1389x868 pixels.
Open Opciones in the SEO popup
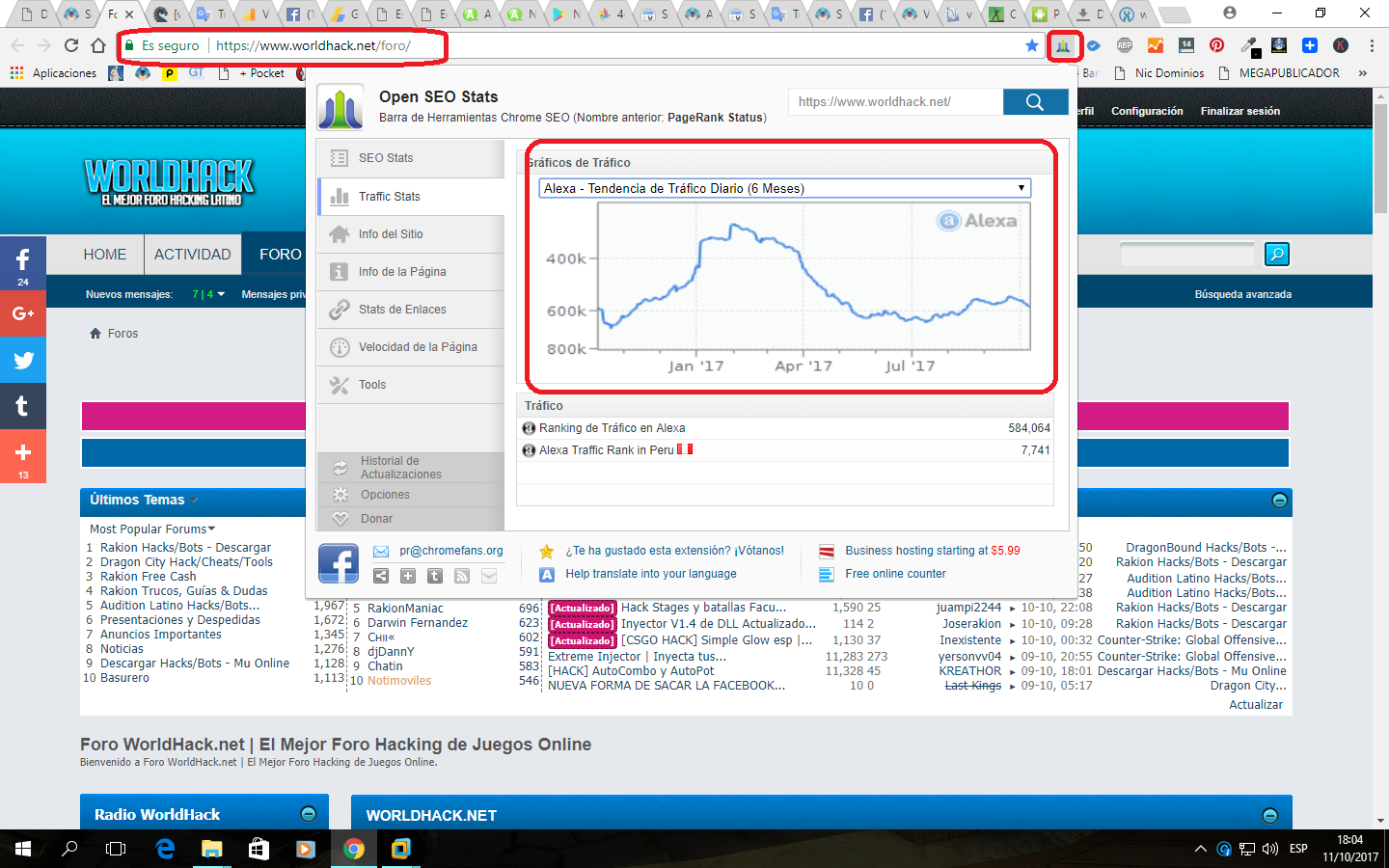[411, 495]
